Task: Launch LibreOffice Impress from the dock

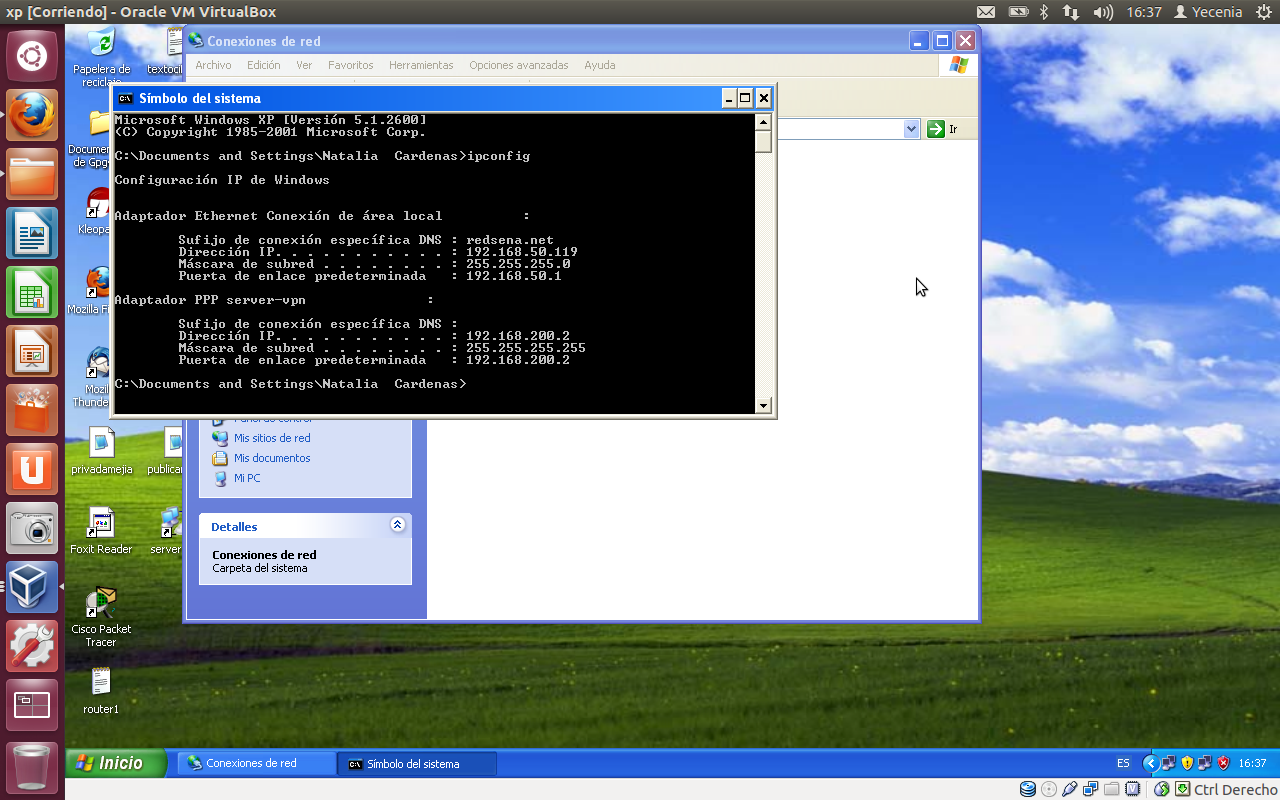Action: pos(32,351)
